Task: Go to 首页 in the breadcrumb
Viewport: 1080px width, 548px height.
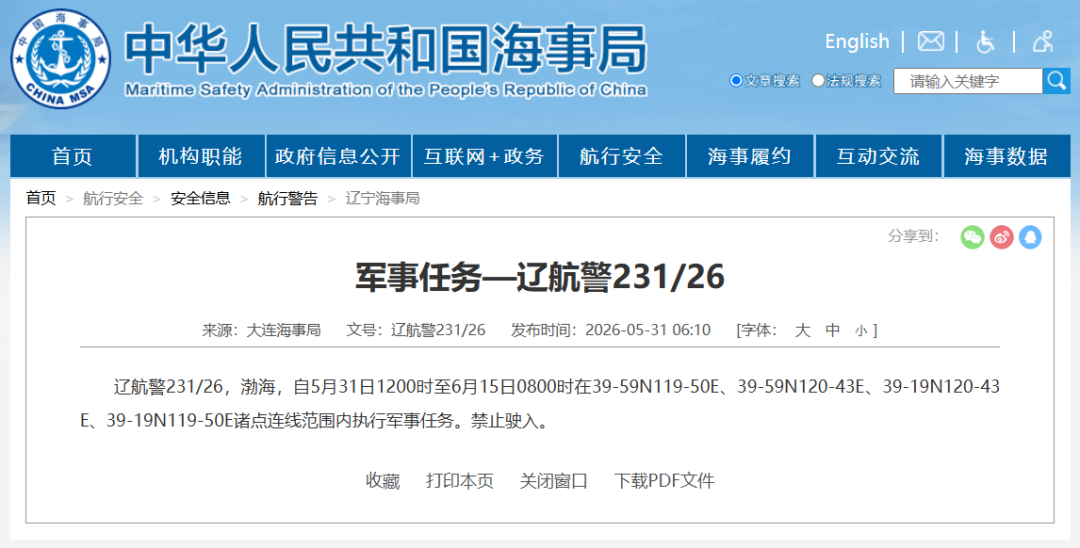Action: 41,198
